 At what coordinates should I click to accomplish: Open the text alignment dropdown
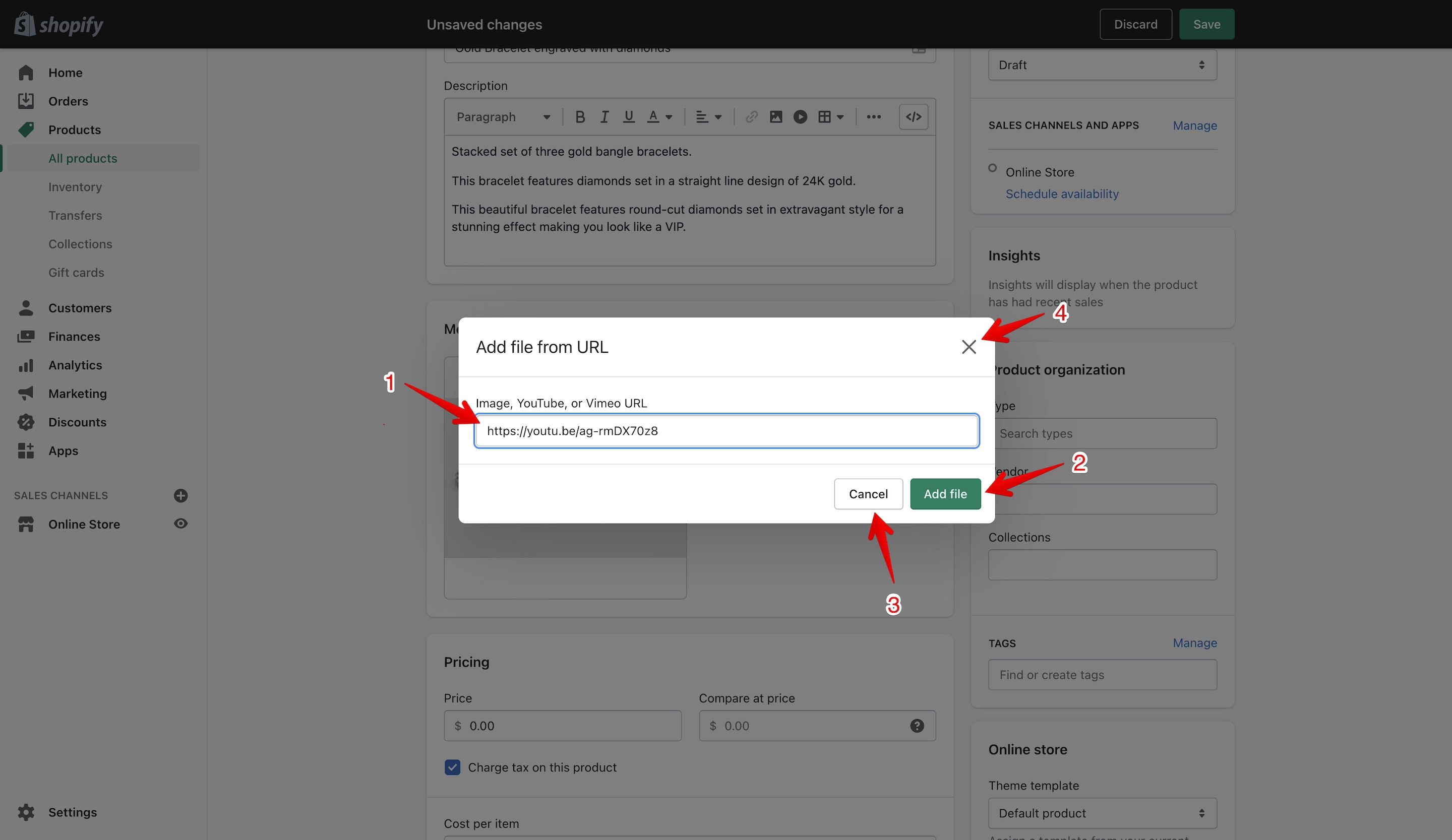pos(708,117)
